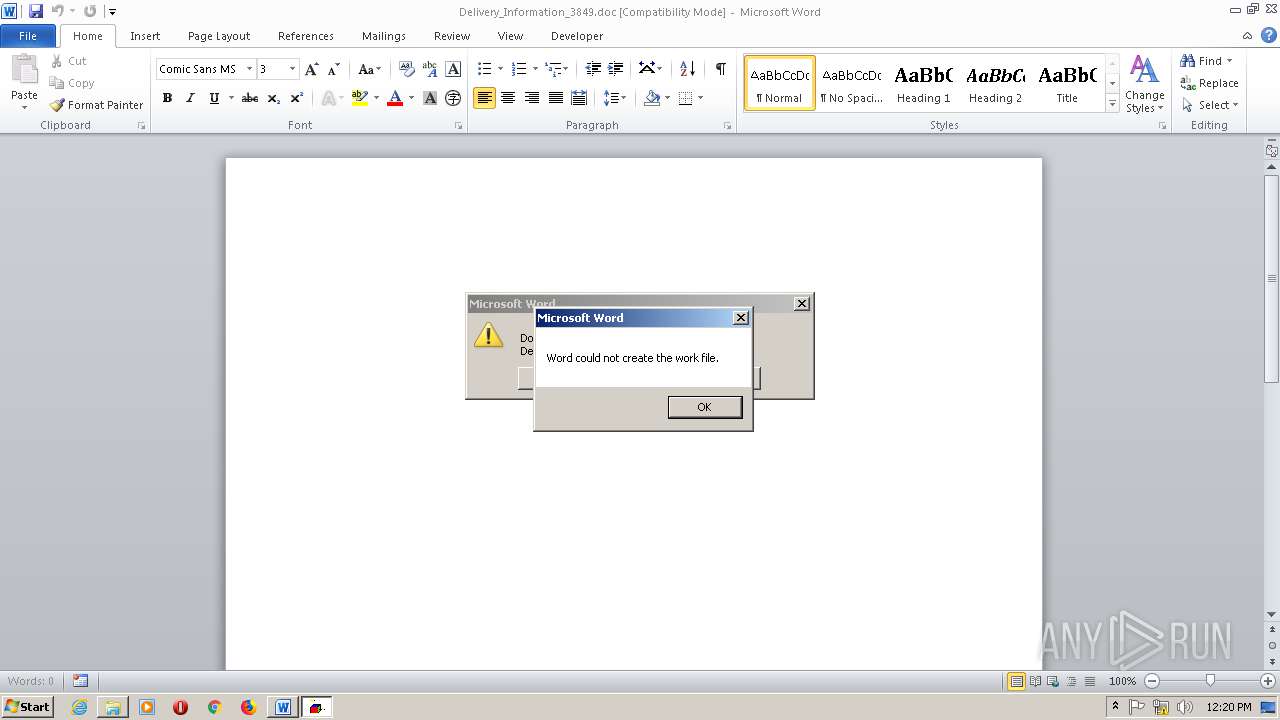
Task: Open the Font dialog launcher
Action: [x=459, y=126]
